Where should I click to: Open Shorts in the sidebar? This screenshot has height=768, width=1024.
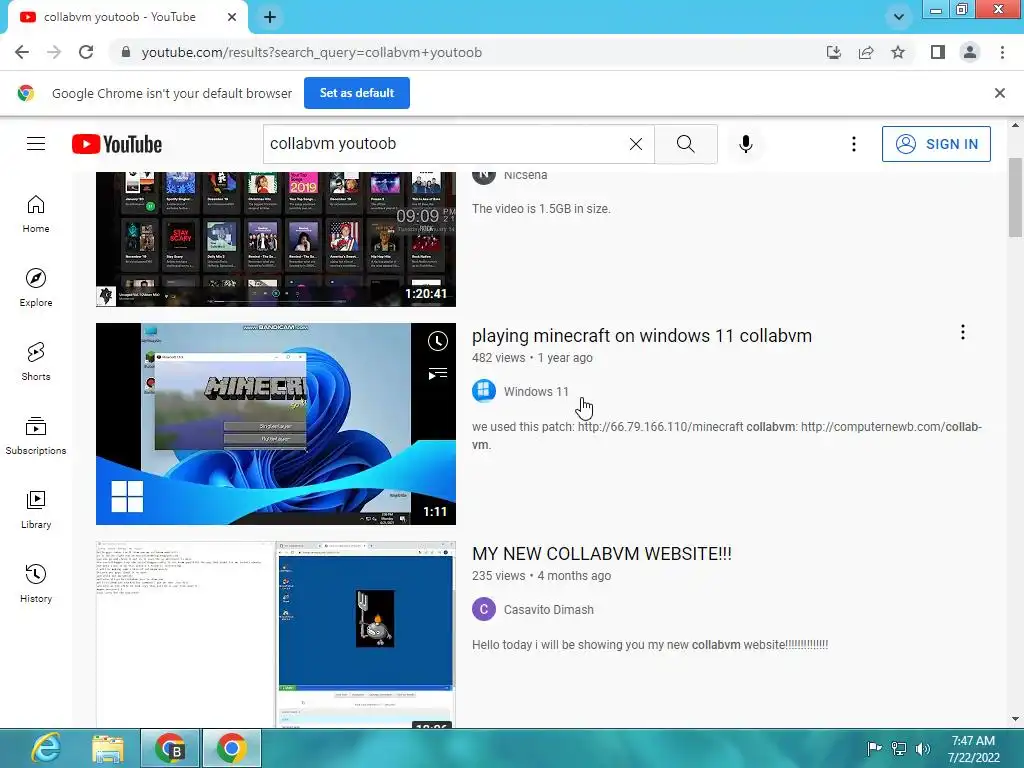[36, 362]
